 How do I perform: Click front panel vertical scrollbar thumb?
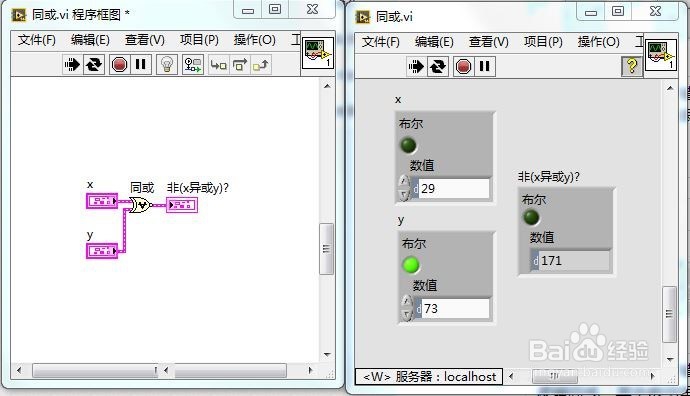(x=669, y=314)
